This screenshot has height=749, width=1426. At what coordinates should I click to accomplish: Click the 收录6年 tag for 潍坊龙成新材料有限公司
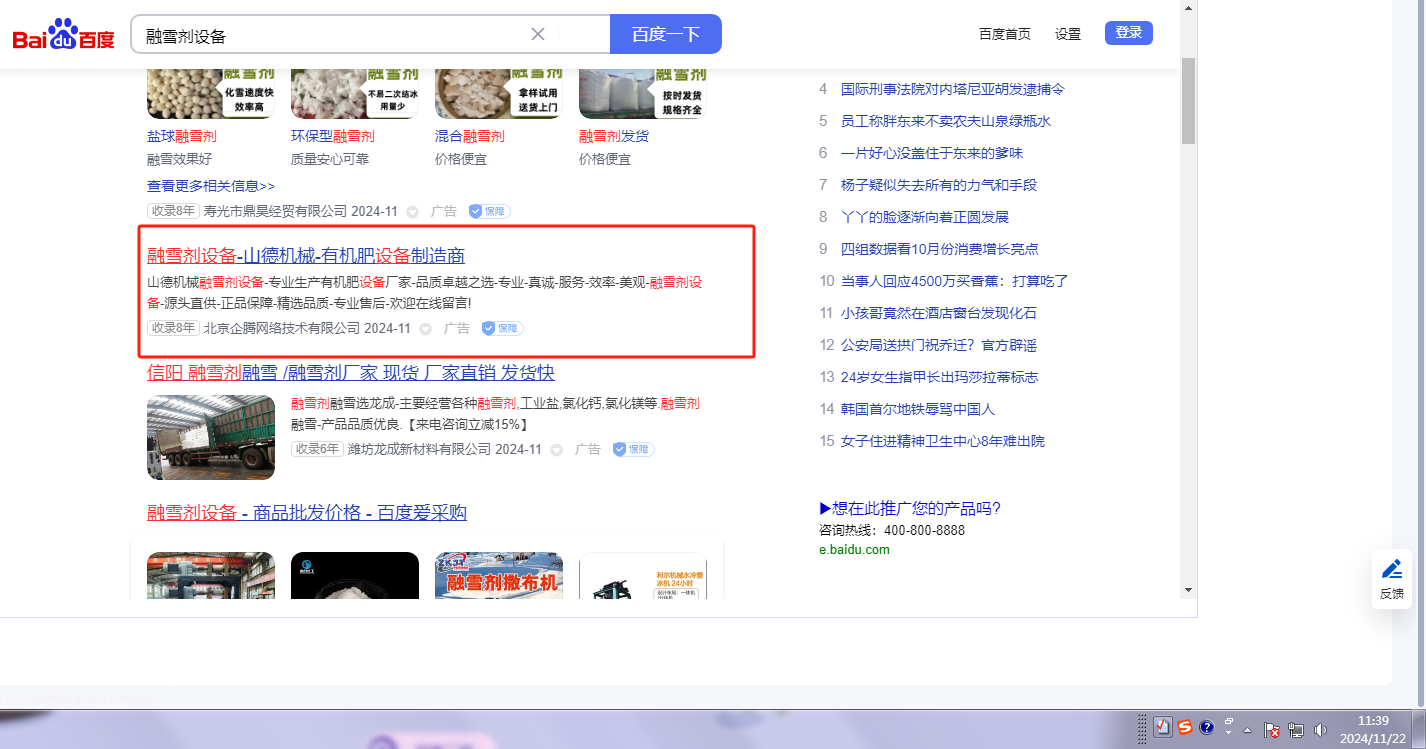(317, 449)
